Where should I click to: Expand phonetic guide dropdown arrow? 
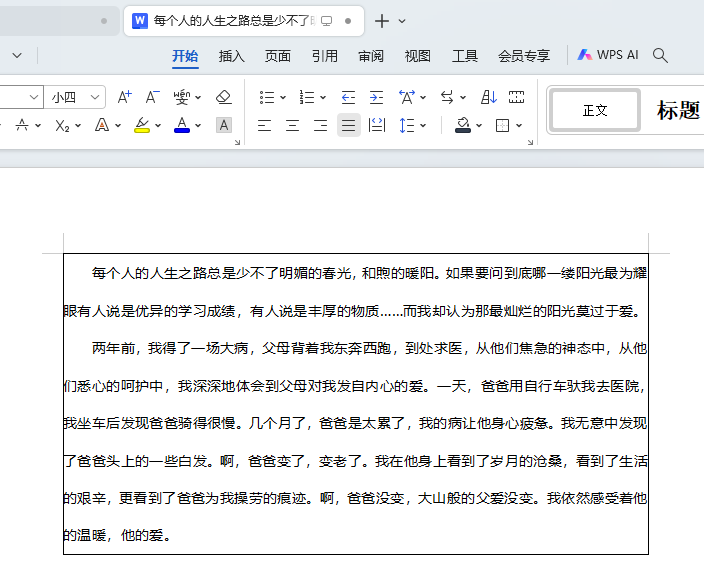pos(198,97)
